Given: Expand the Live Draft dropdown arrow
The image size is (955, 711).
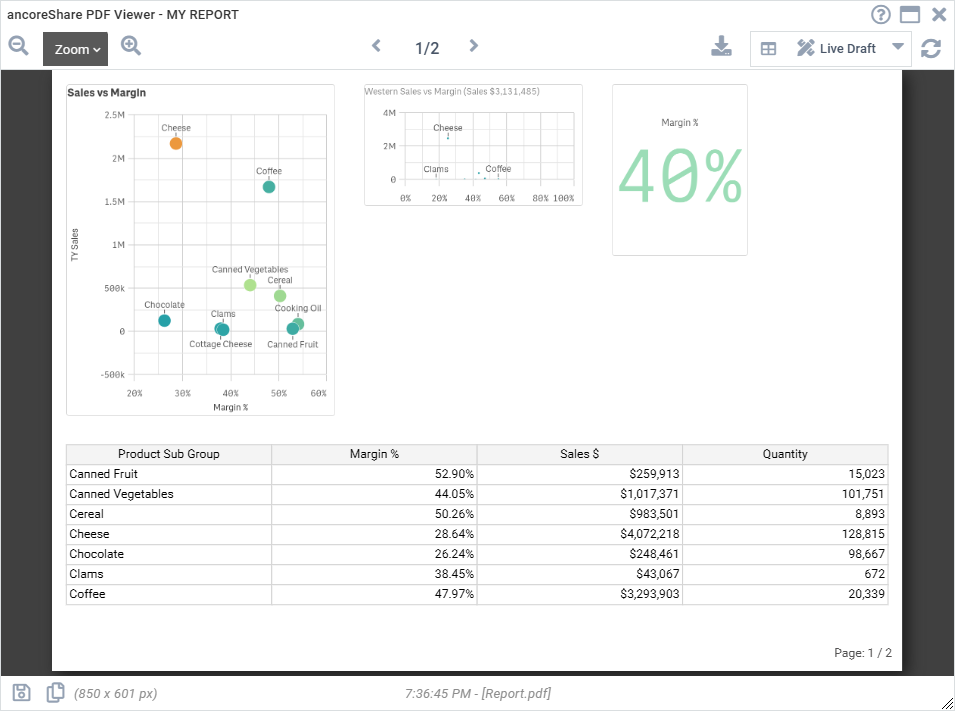Looking at the screenshot, I should pyautogui.click(x=897, y=46).
